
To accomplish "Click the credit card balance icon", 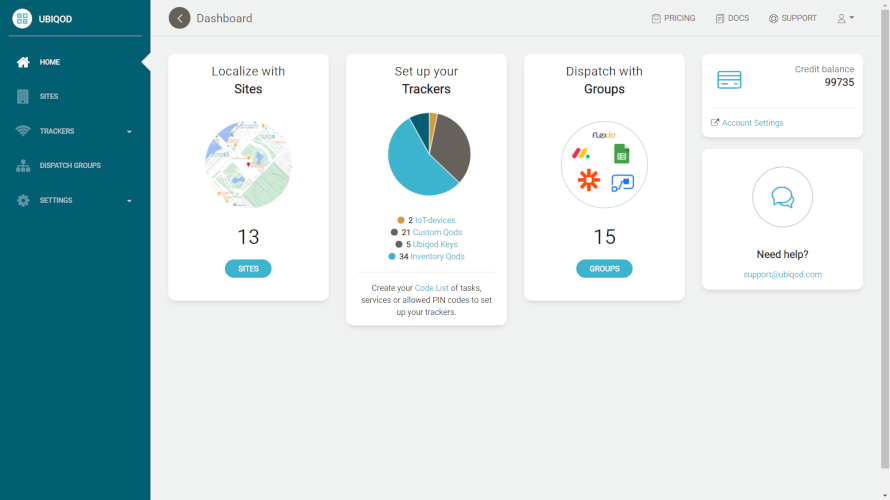I will coord(729,81).
